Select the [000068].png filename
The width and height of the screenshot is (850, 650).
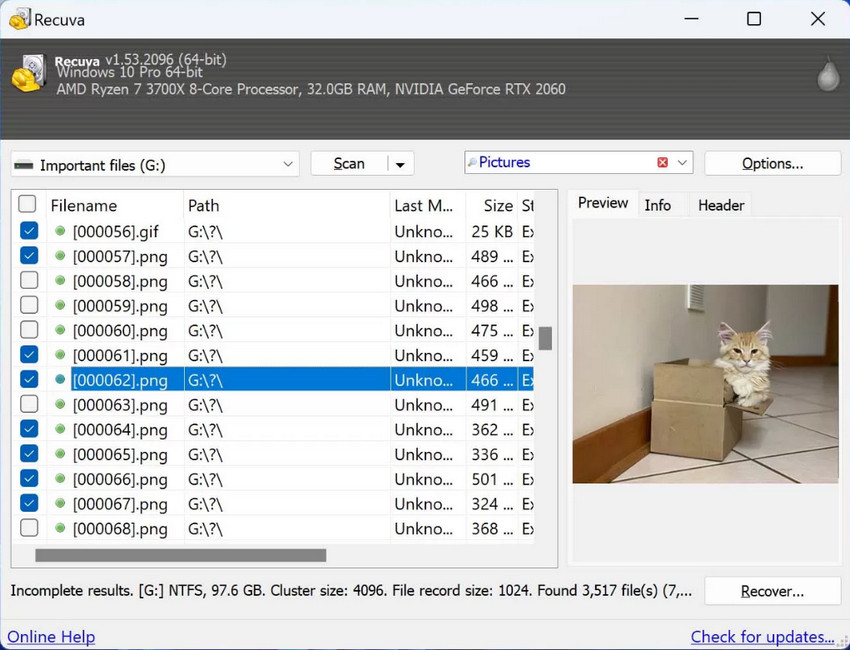click(120, 529)
